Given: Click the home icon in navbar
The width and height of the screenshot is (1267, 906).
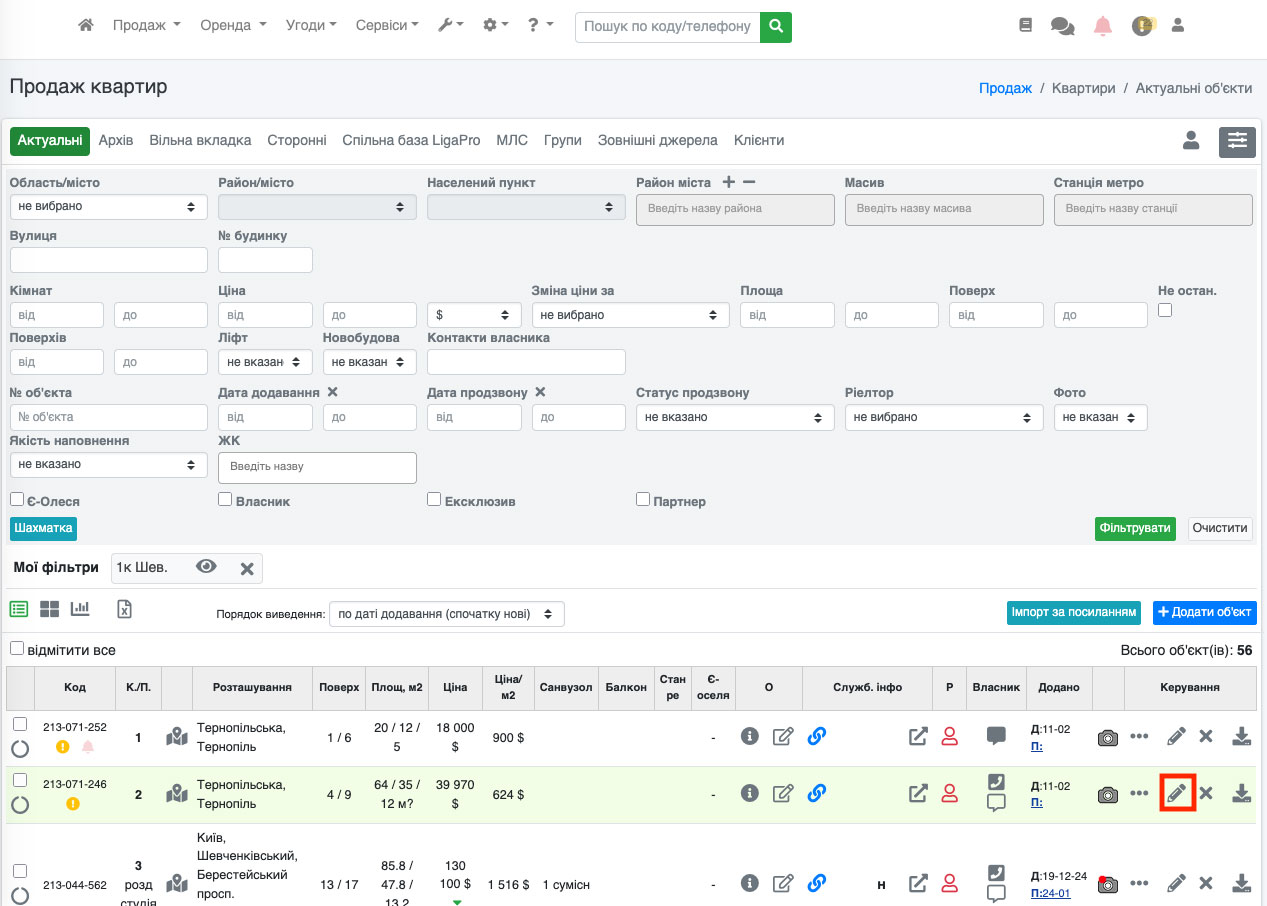Looking at the screenshot, I should click(86, 25).
